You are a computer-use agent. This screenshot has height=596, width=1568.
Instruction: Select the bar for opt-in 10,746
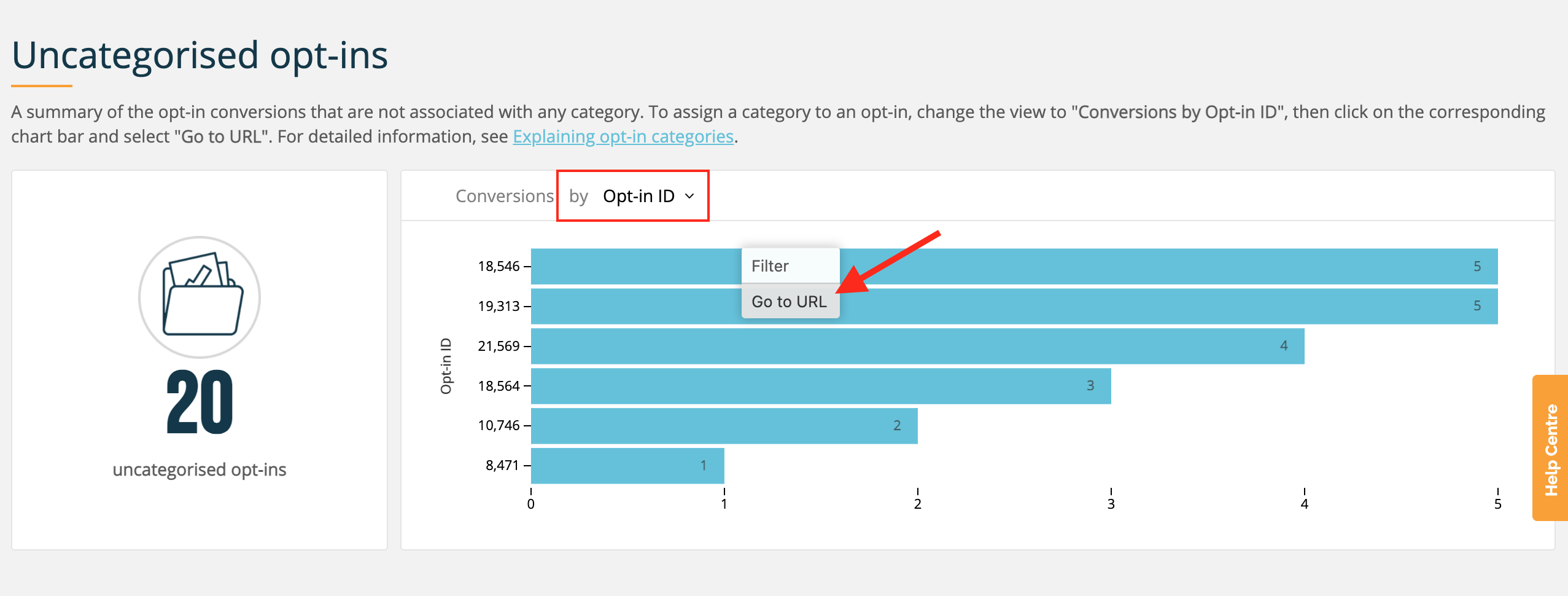coord(724,426)
